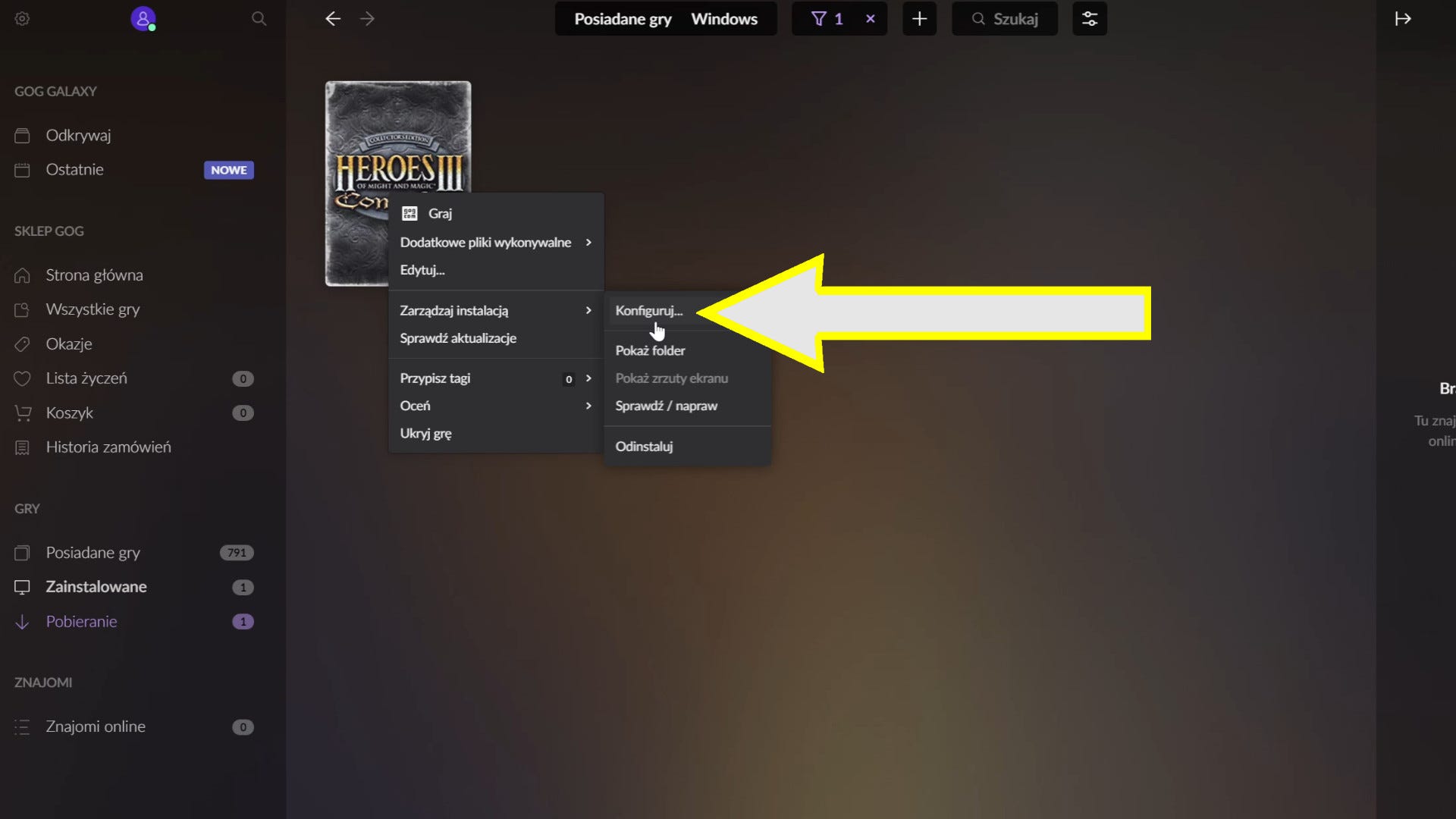Screen dimensions: 1456x819
Task: Click the Szukaj search field
Action: coord(1005,19)
